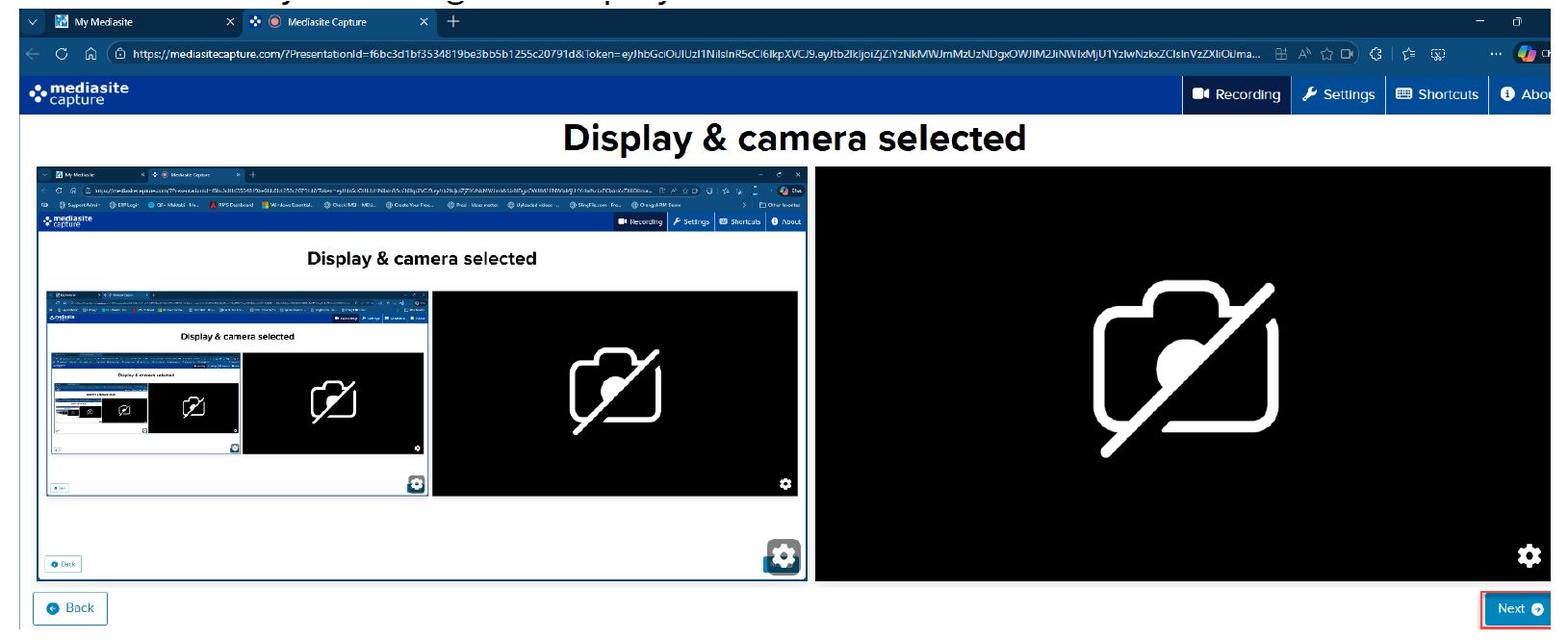Click the Read aloud icon in address bar
Viewport: 1568px width, 641px height.
point(1304,54)
